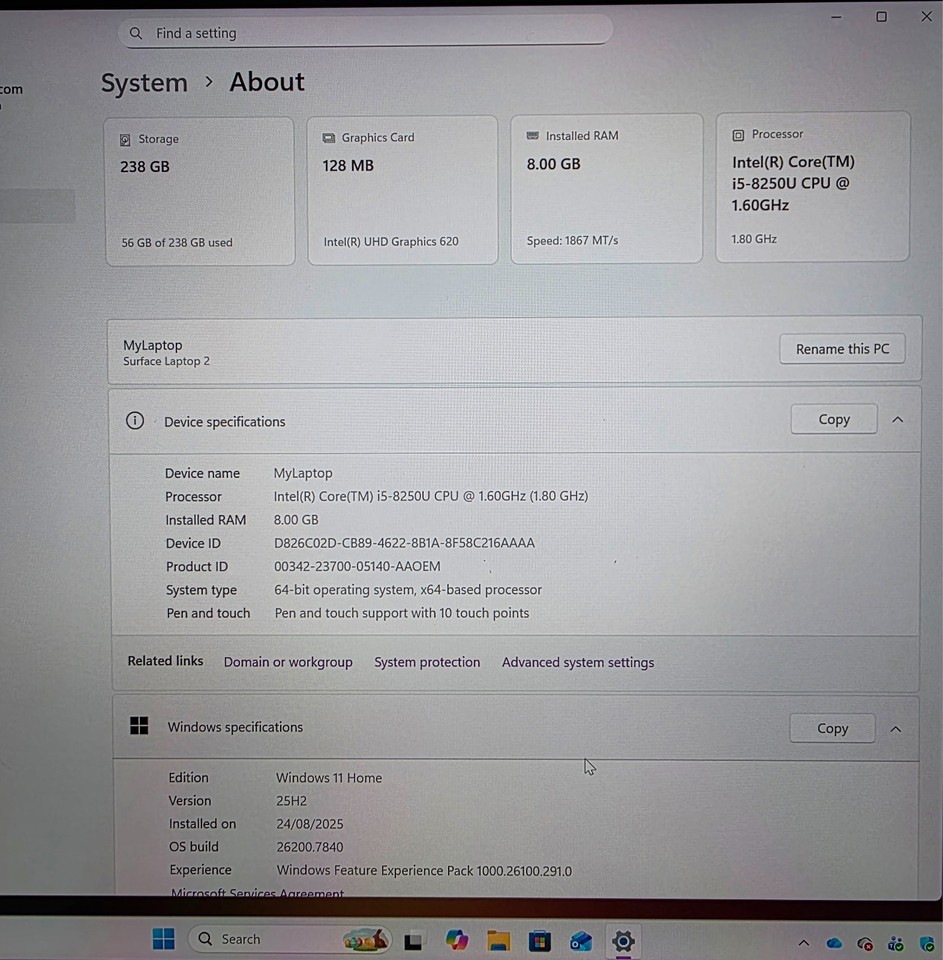943x960 pixels.
Task: Click the Windows logo beside Windows specifications
Action: pos(139,726)
